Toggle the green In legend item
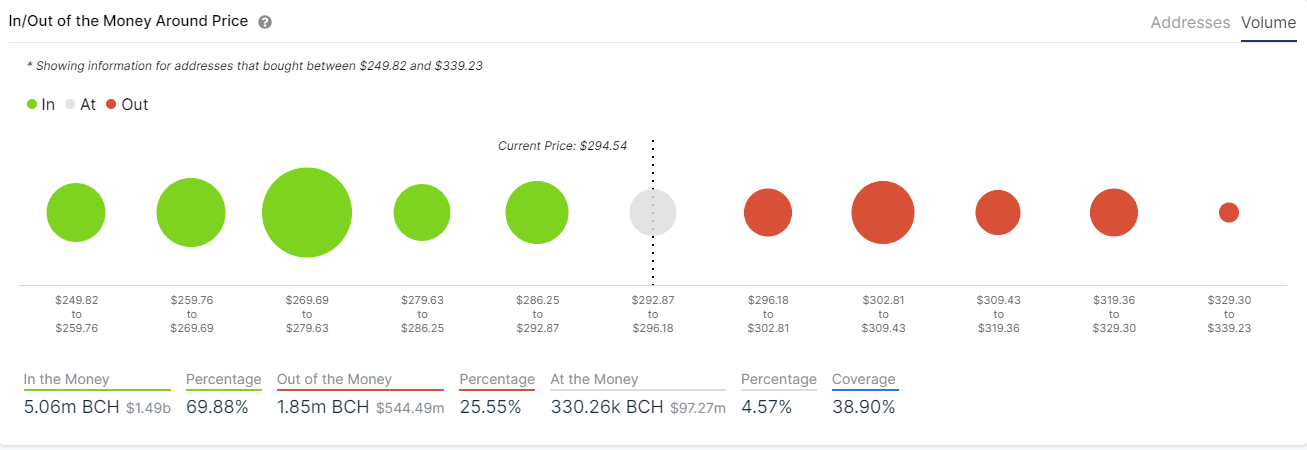Viewport: 1307px width, 450px height. (41, 104)
